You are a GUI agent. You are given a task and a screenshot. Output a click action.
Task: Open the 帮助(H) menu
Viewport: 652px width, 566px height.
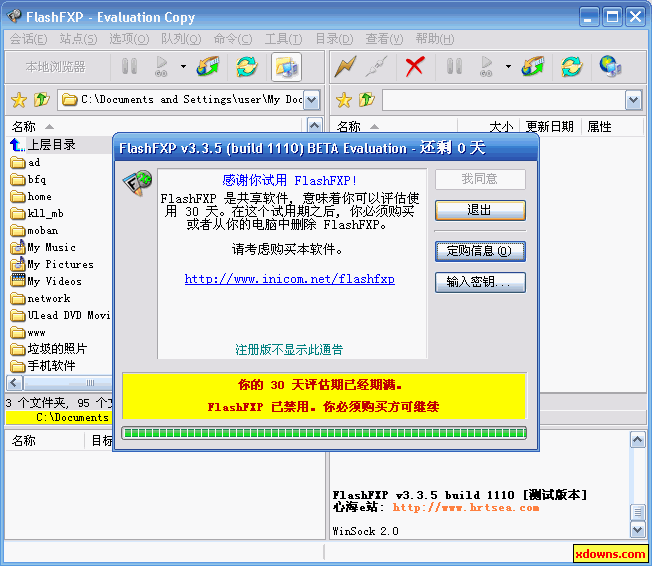point(435,39)
